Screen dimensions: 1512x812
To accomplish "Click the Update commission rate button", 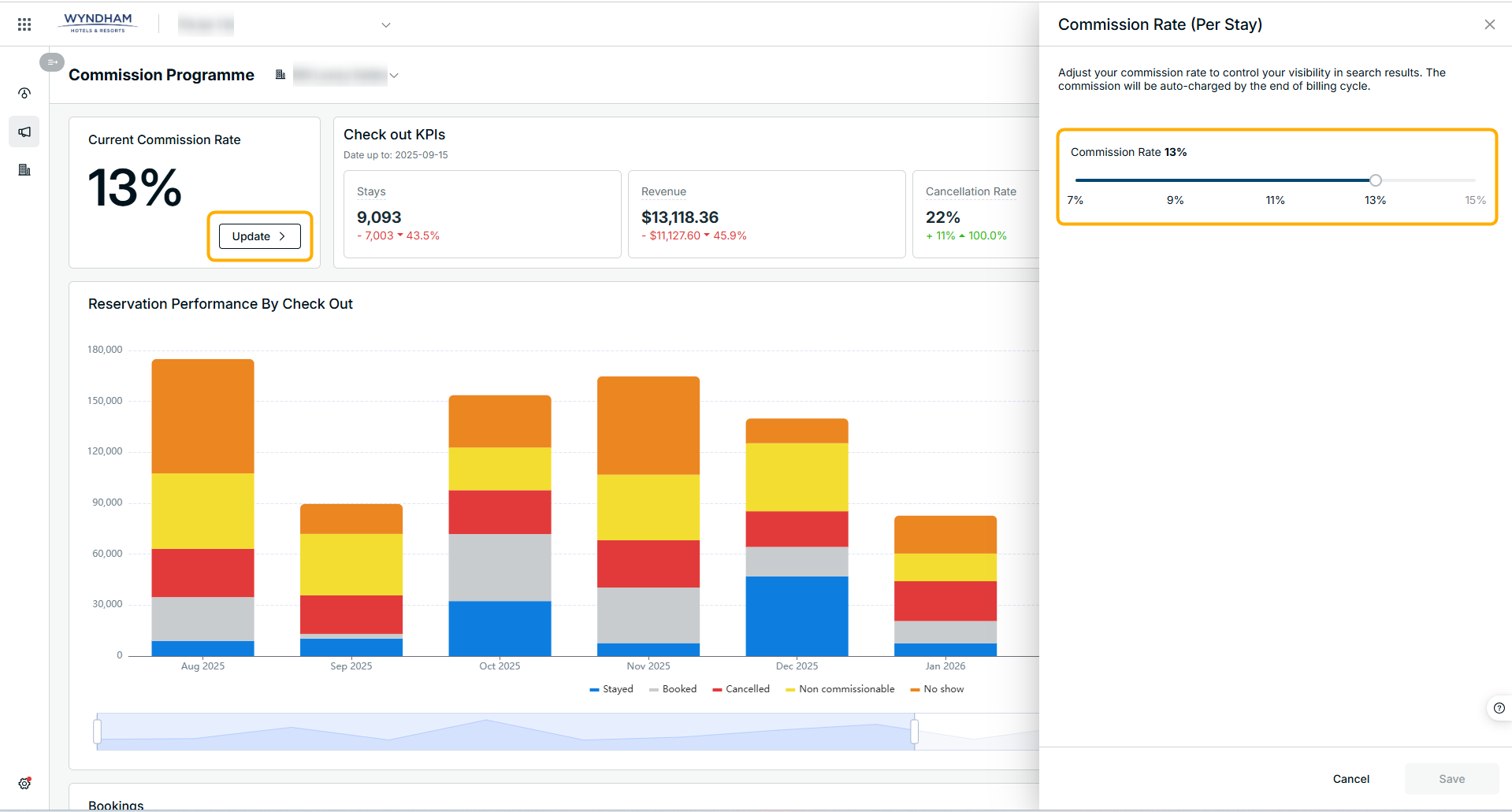I will coord(260,236).
